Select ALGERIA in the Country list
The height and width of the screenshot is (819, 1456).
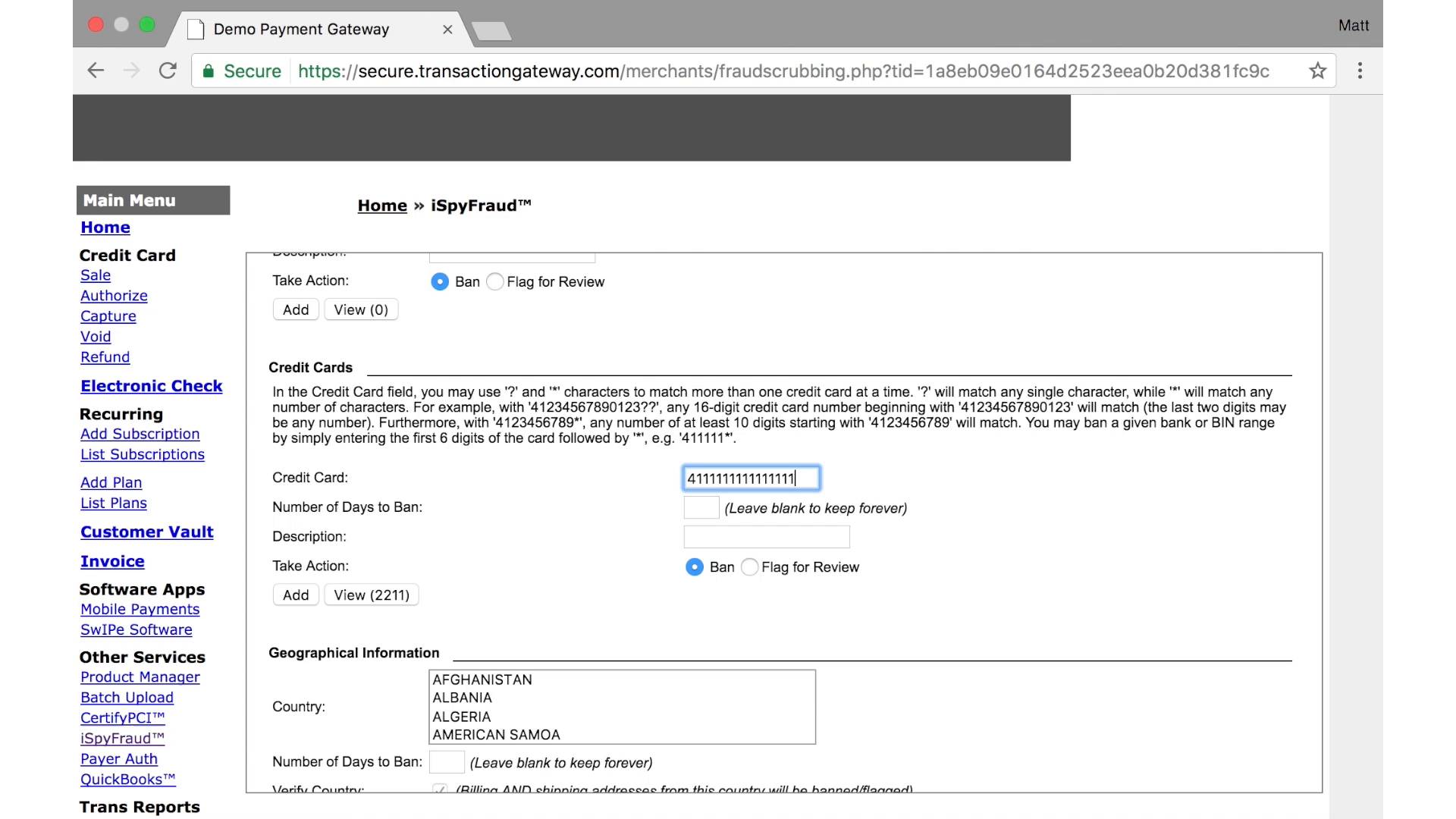[x=462, y=717]
